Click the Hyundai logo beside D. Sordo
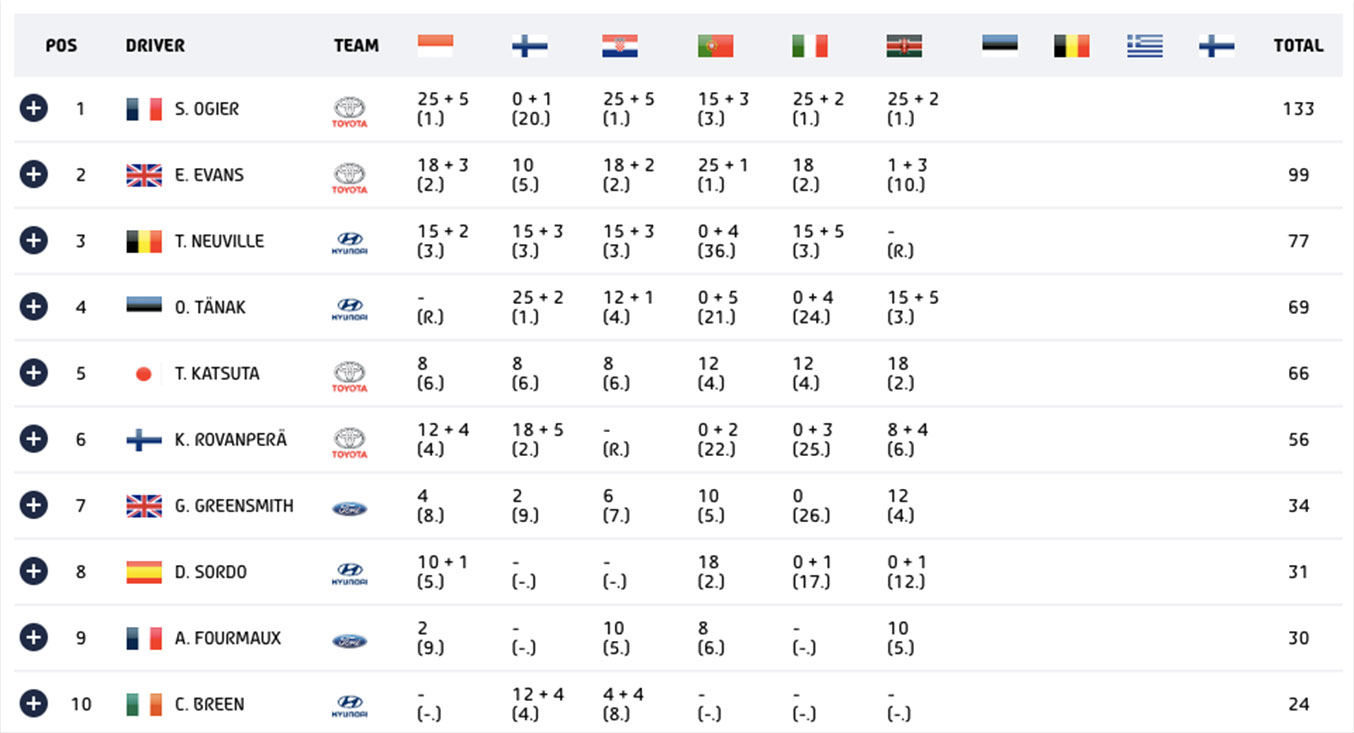This screenshot has height=733, width=1354. pos(350,574)
